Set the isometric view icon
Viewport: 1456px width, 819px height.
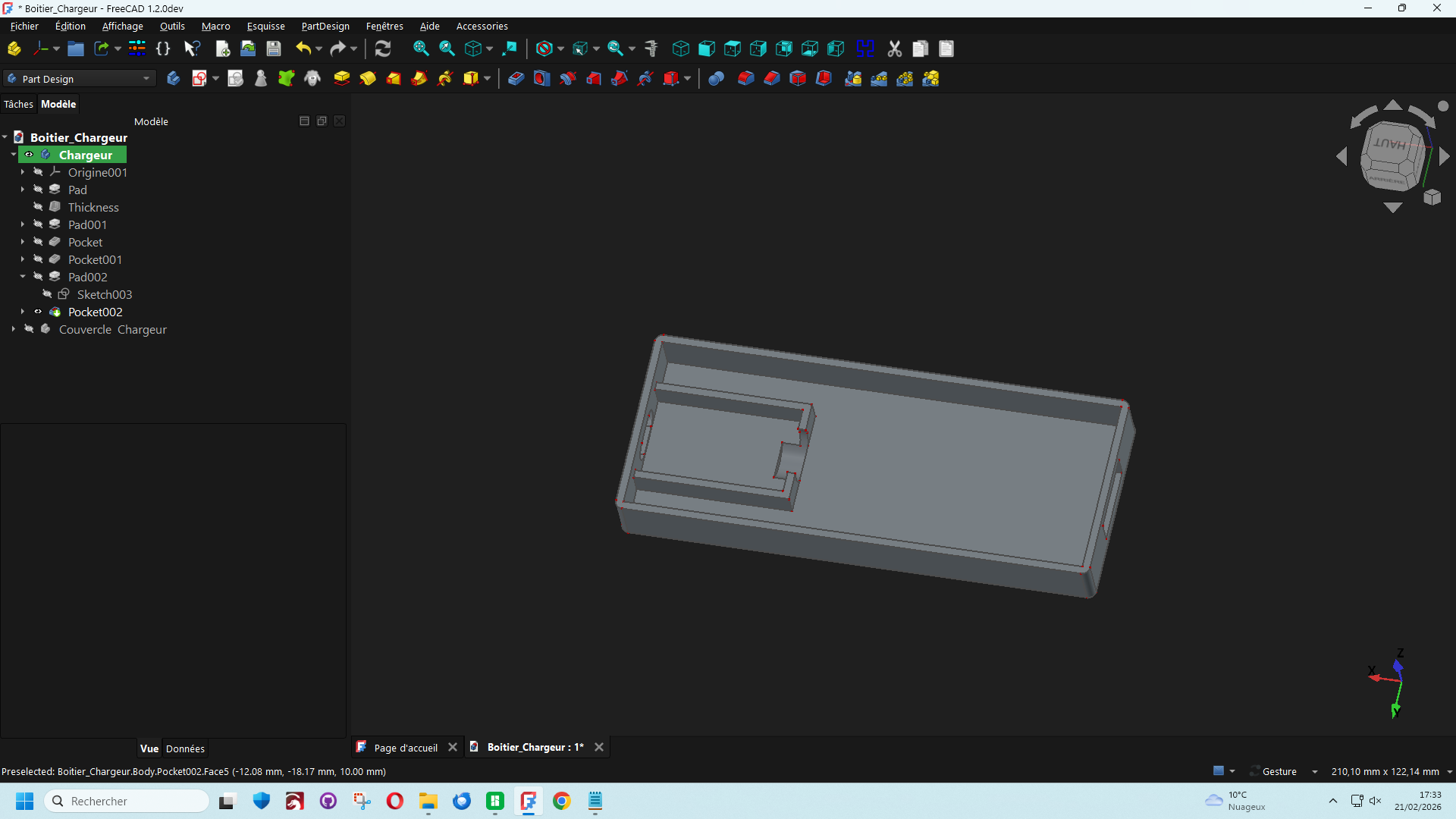[x=680, y=49]
